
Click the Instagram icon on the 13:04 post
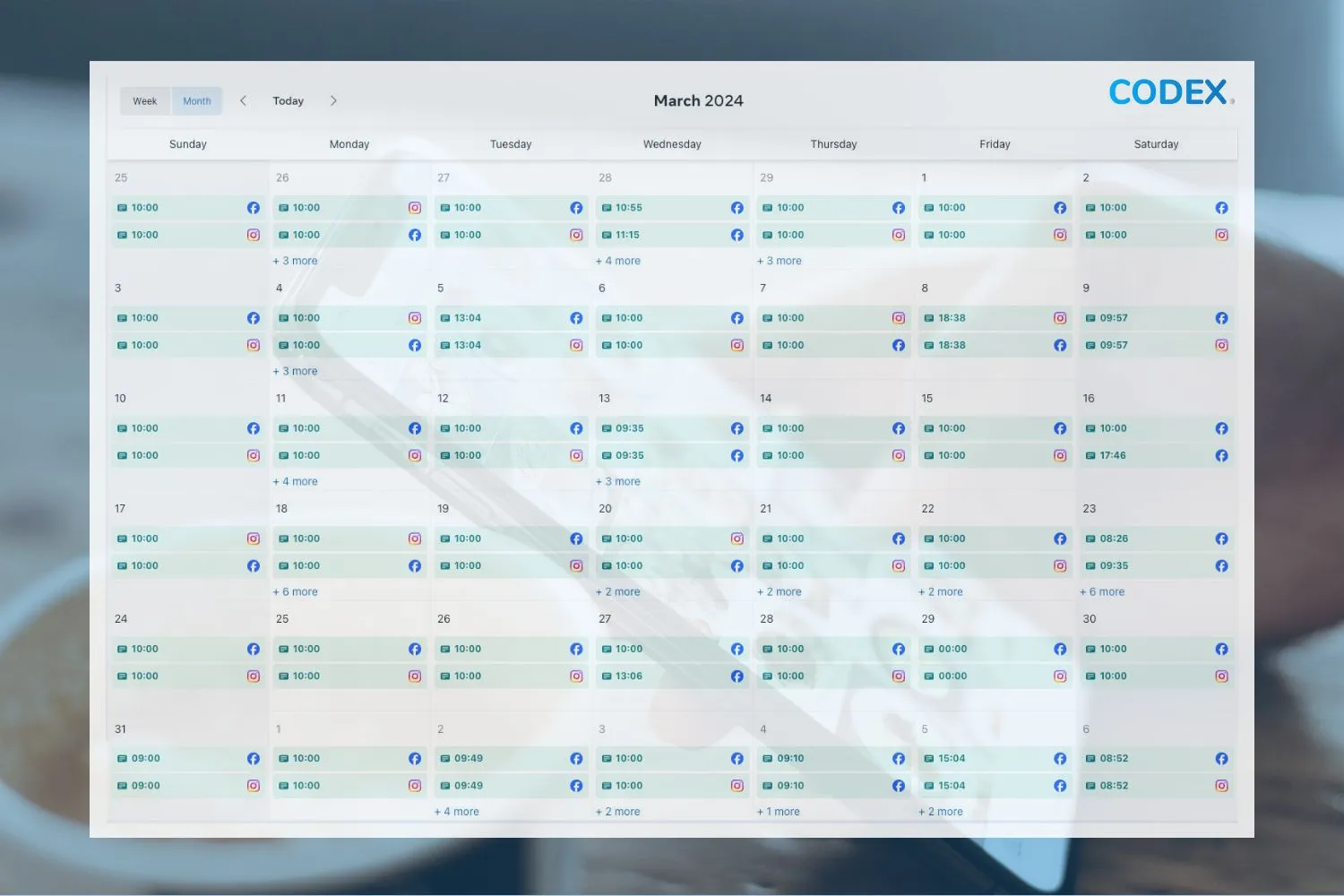click(x=576, y=345)
